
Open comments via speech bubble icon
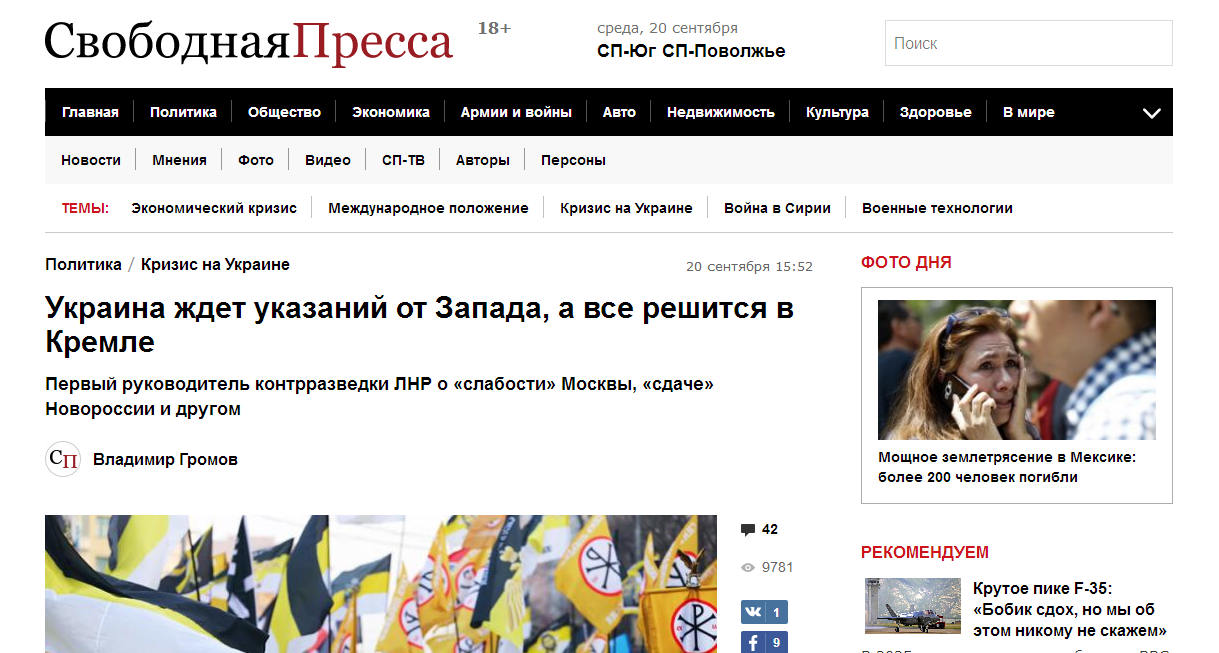pyautogui.click(x=748, y=530)
